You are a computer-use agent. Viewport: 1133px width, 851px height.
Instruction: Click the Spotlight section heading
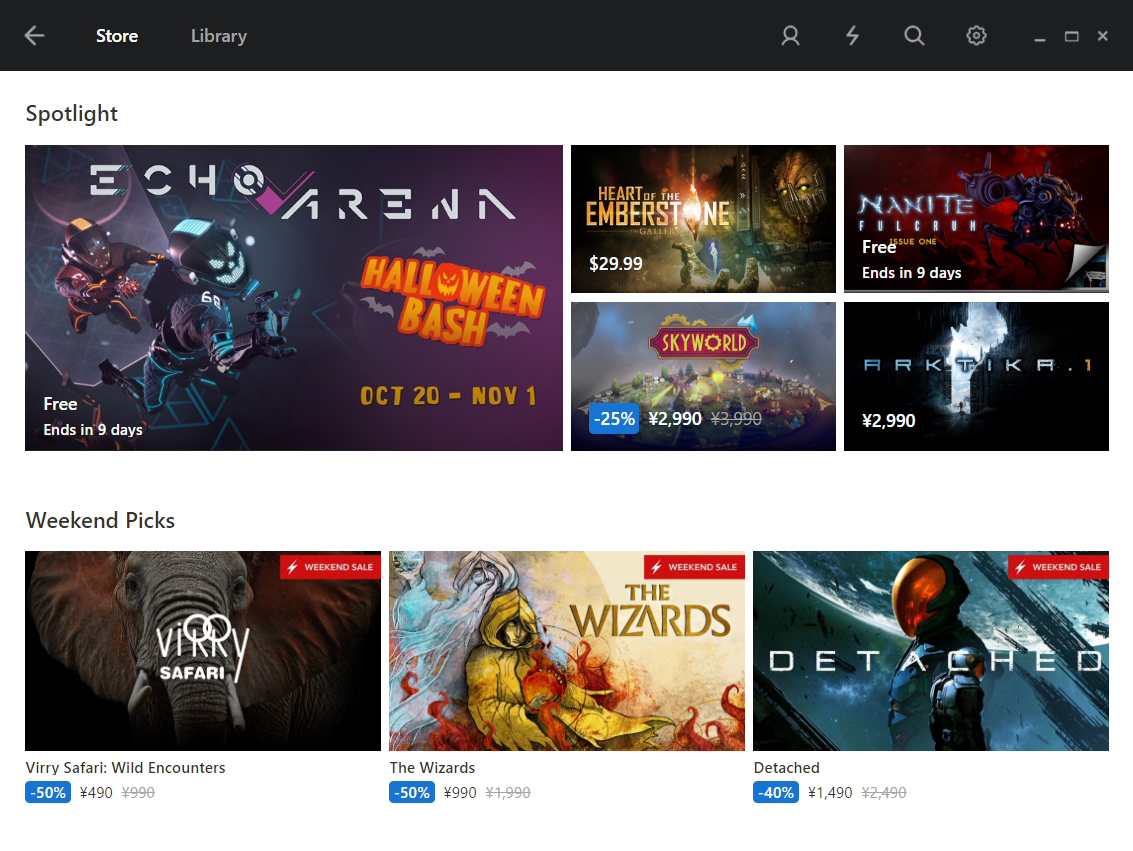pyautogui.click(x=72, y=114)
